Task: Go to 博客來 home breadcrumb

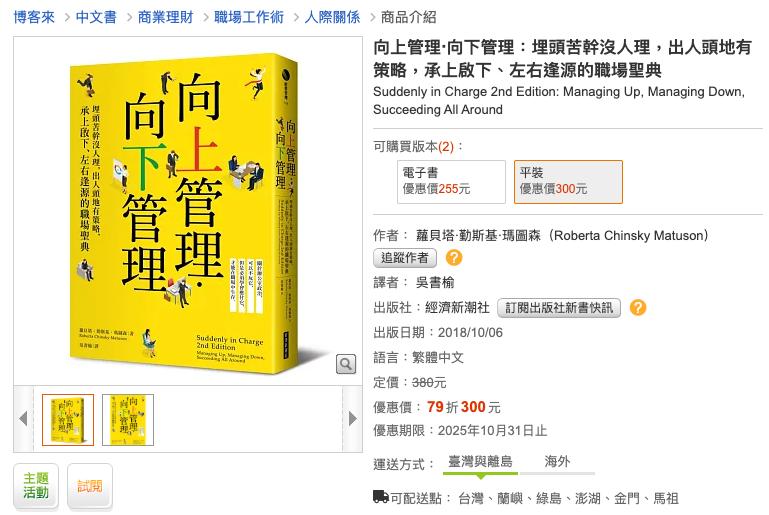Action: click(x=34, y=17)
